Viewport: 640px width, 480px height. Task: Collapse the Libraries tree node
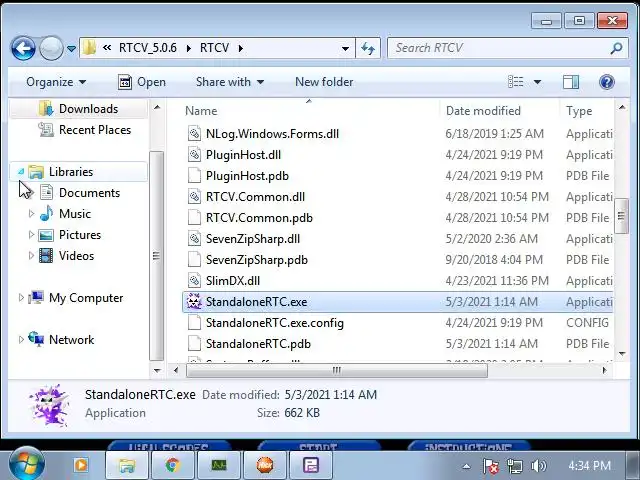(x=21, y=172)
